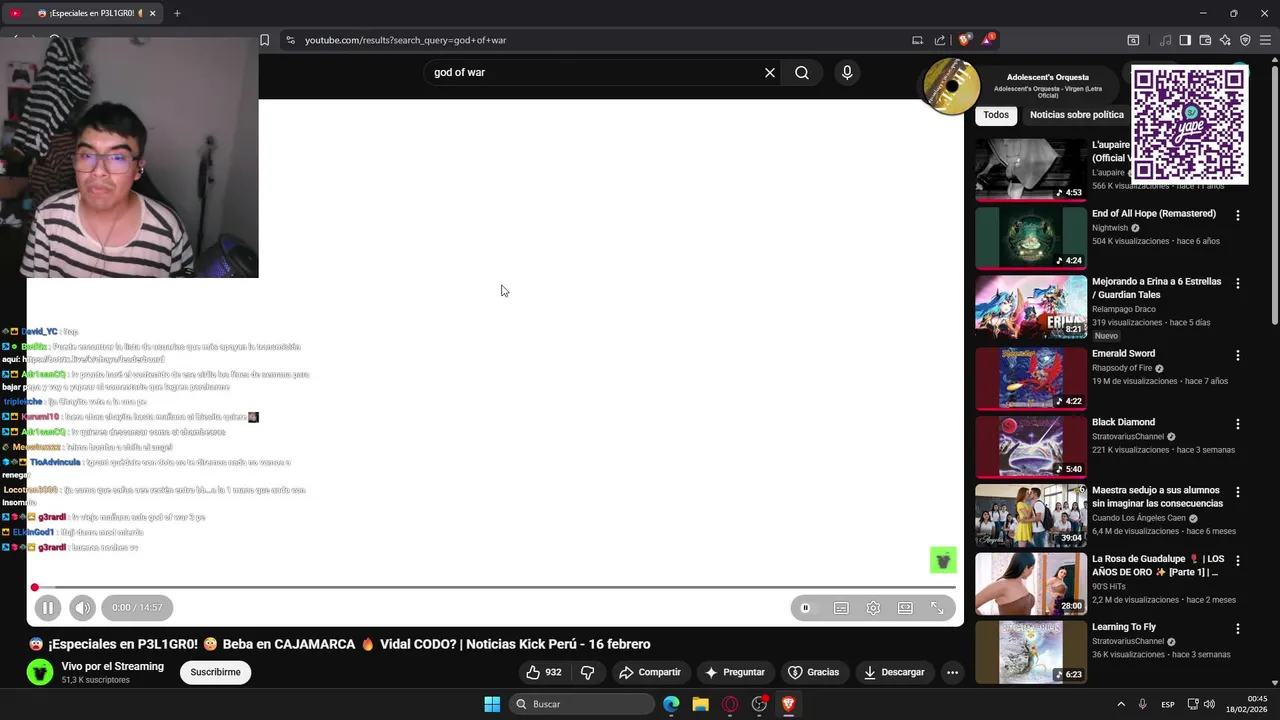
Task: Open Opera from the taskbar
Action: (x=730, y=704)
